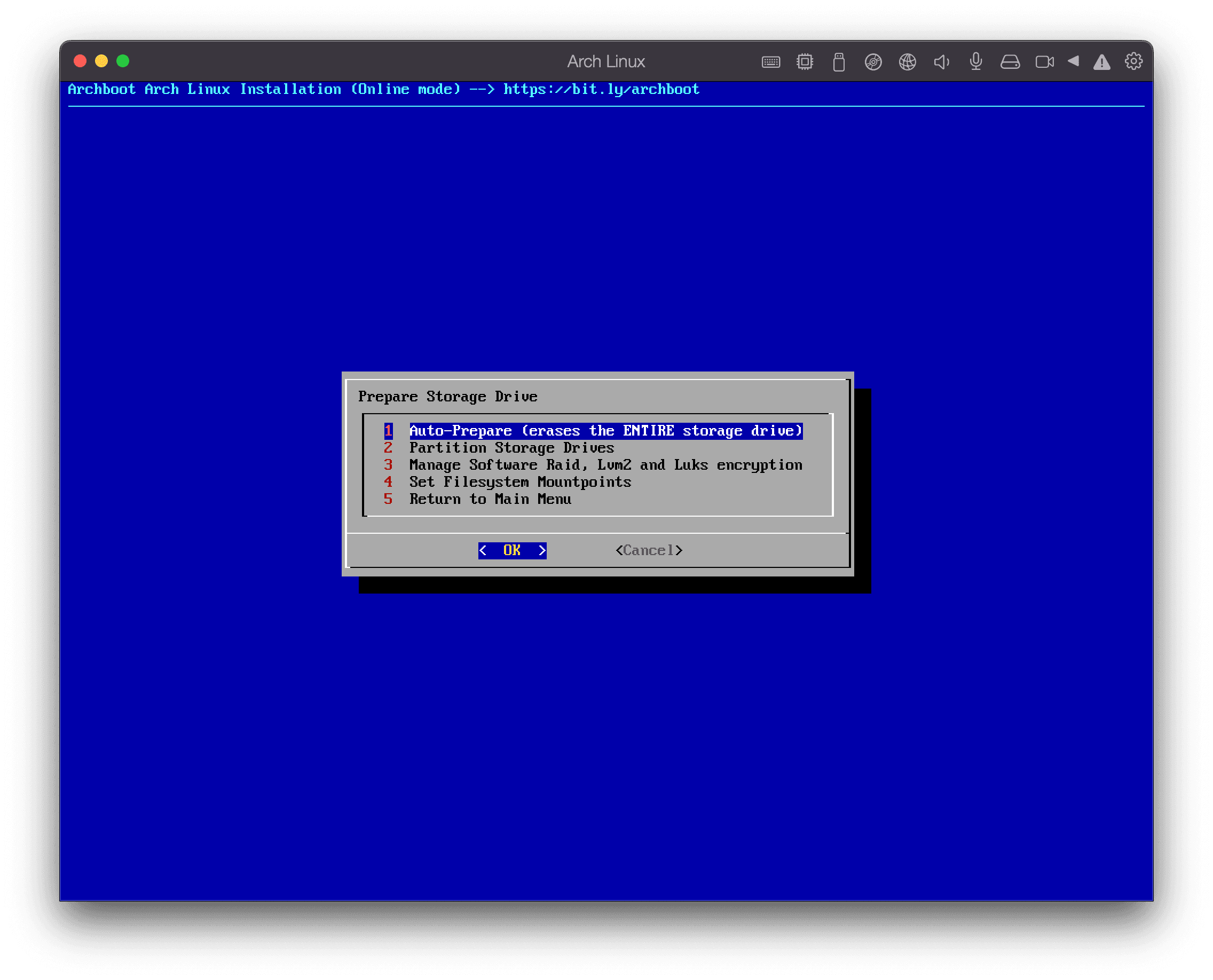Click the speaker sound icon
1213x980 pixels.
tap(941, 61)
